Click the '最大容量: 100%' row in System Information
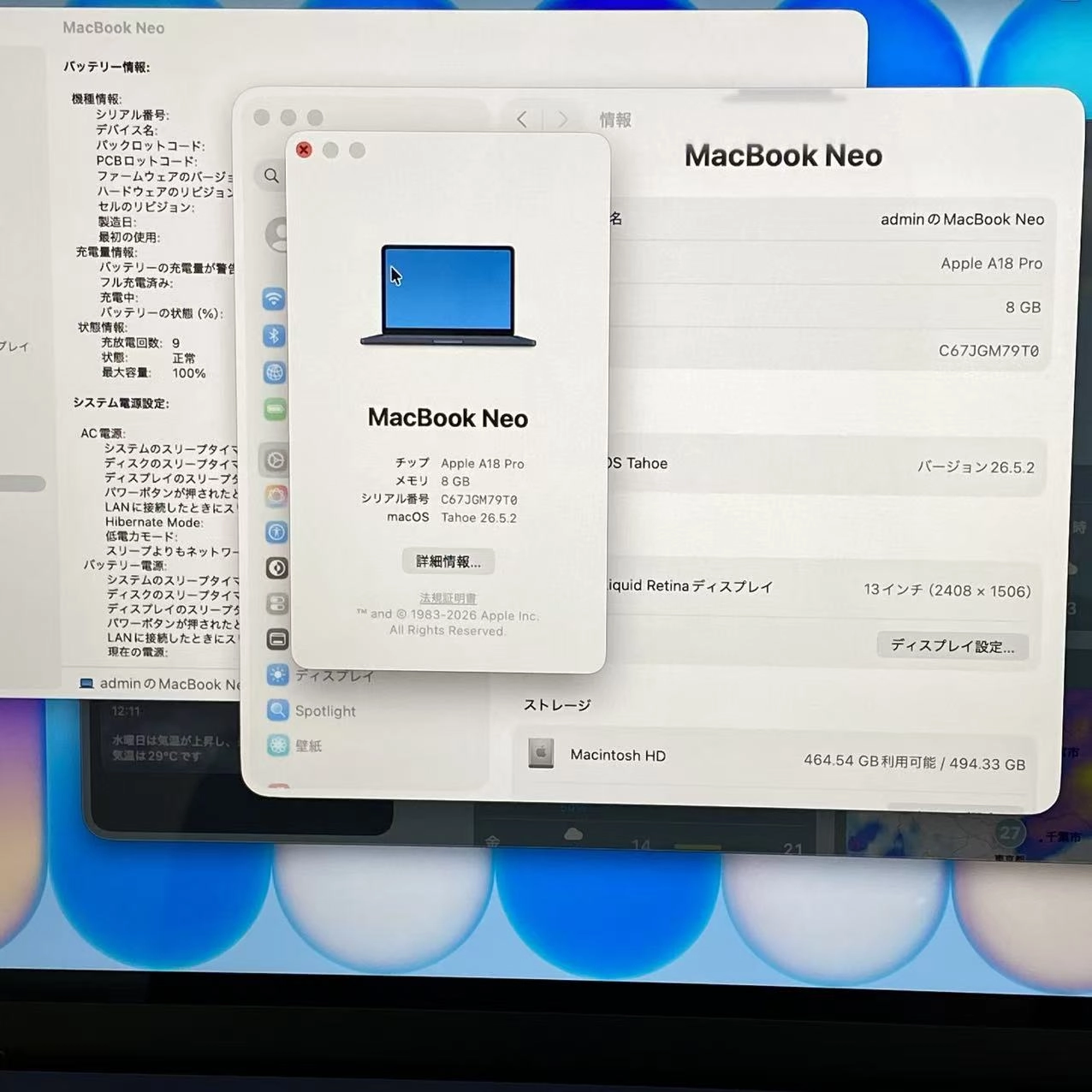Viewport: 1092px width, 1092px height. click(154, 372)
